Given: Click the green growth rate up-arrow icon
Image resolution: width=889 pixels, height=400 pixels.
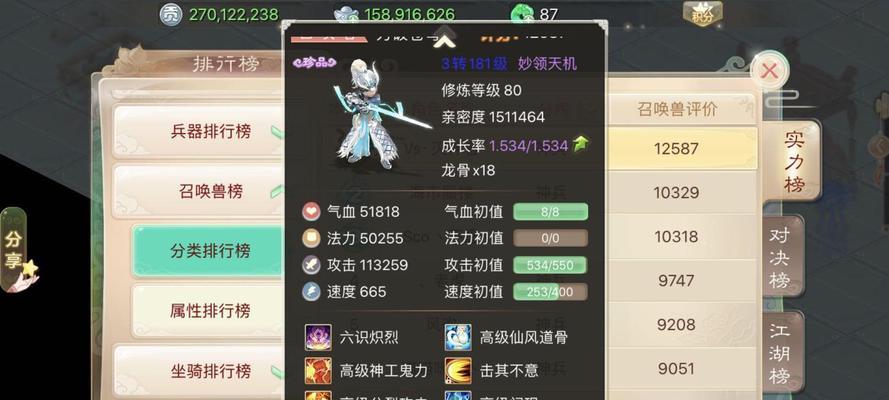Looking at the screenshot, I should pos(580,145).
